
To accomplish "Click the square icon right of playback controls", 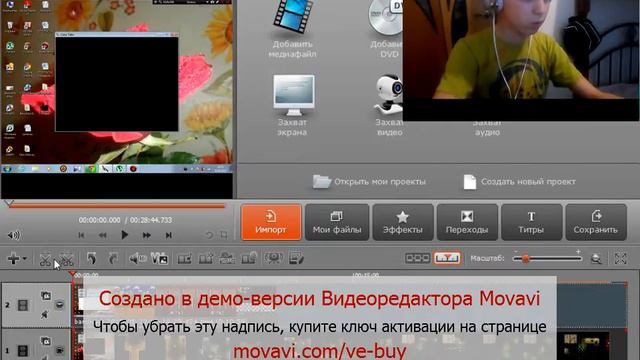I will (x=224, y=235).
